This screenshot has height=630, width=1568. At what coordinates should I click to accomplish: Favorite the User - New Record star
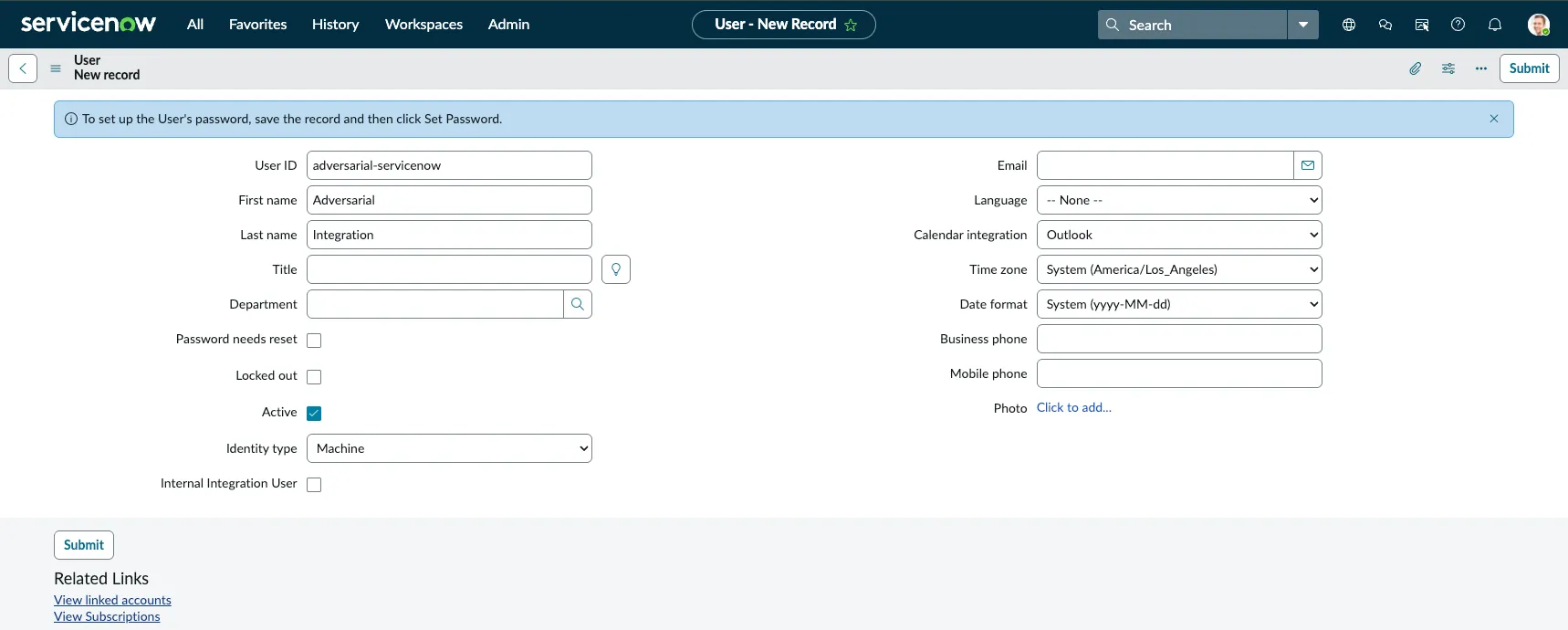[x=851, y=25]
